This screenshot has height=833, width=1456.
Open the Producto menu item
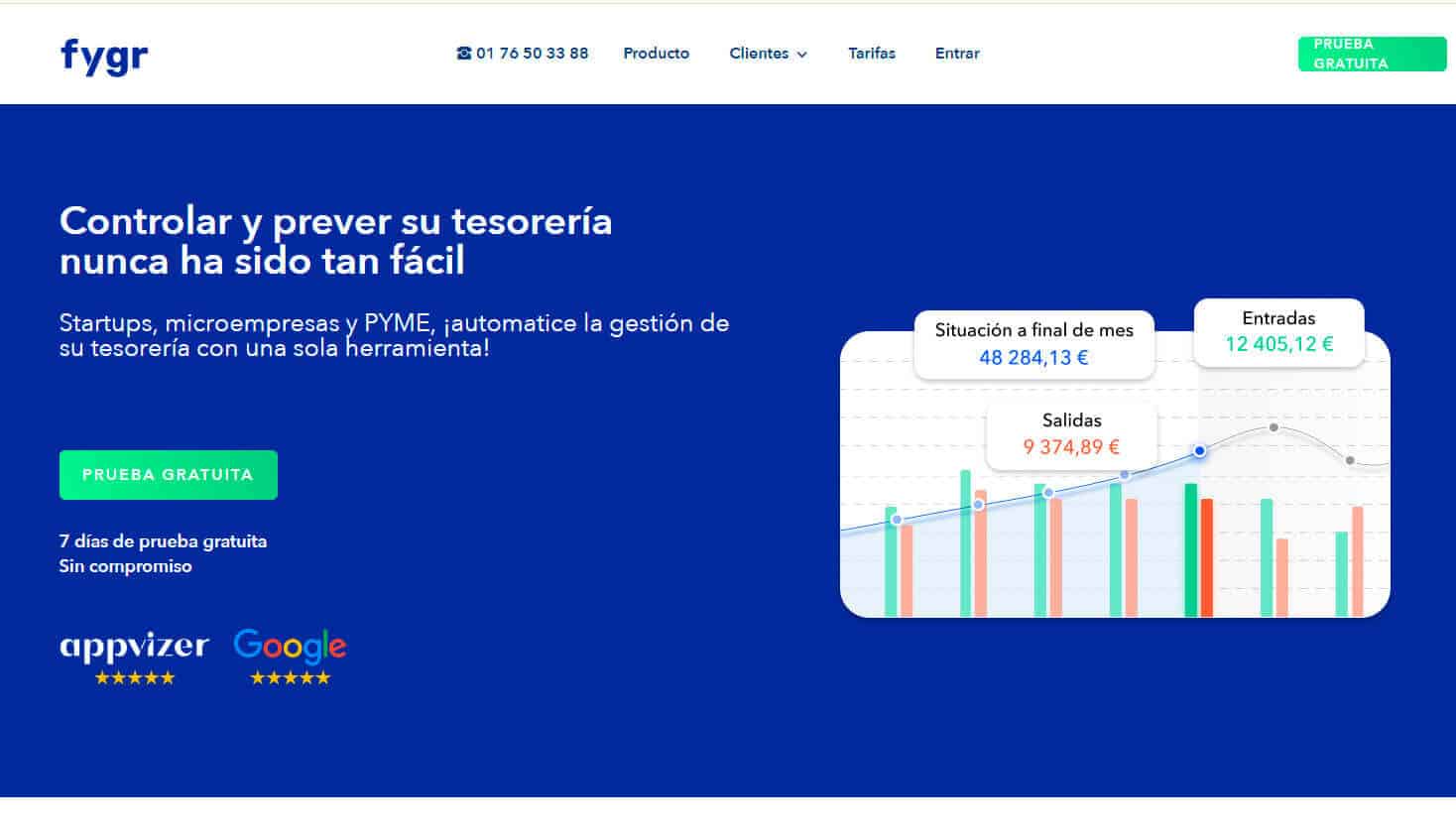point(656,54)
